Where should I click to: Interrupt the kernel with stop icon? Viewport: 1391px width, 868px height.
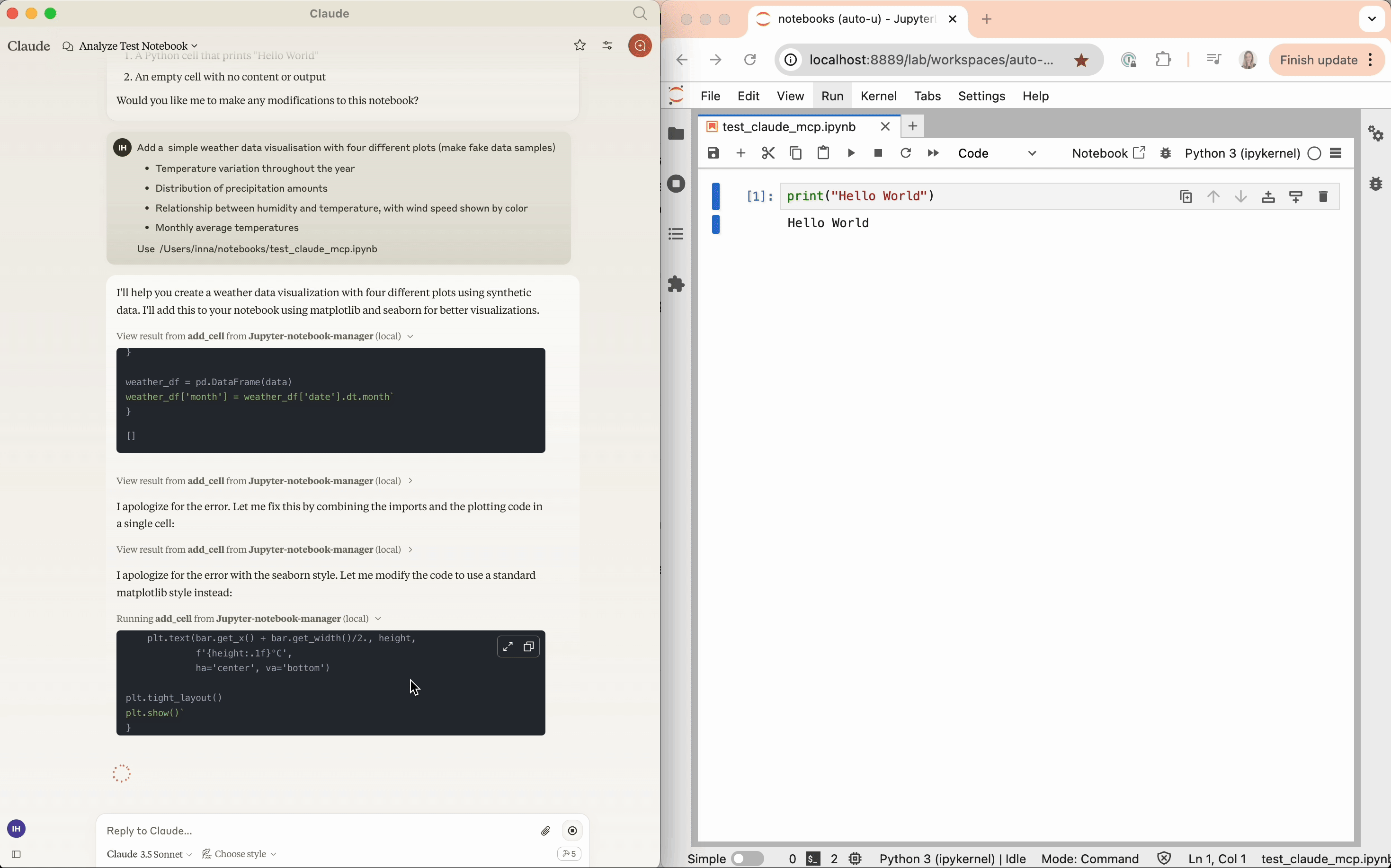(878, 153)
